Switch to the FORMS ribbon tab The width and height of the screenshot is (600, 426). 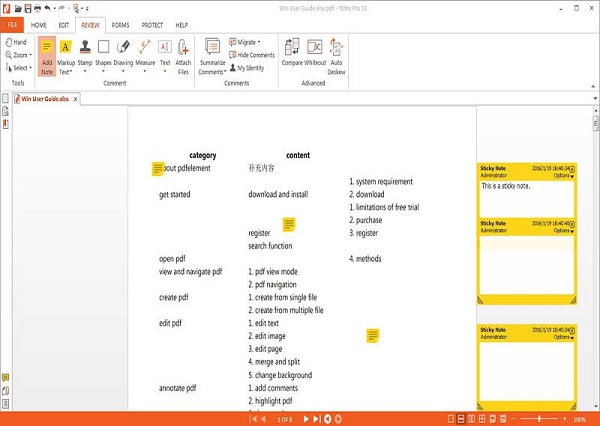pos(121,25)
